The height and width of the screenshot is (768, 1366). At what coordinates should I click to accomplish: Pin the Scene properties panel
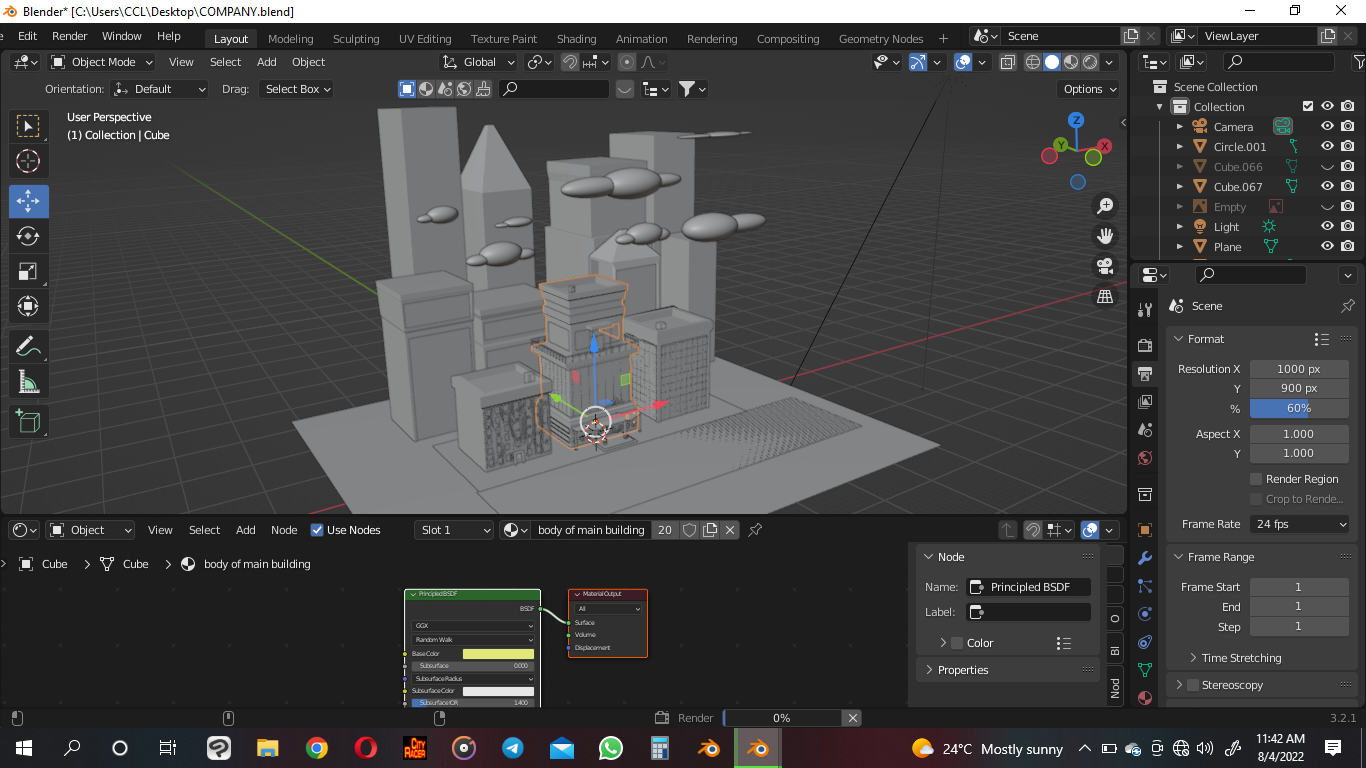tap(1347, 306)
